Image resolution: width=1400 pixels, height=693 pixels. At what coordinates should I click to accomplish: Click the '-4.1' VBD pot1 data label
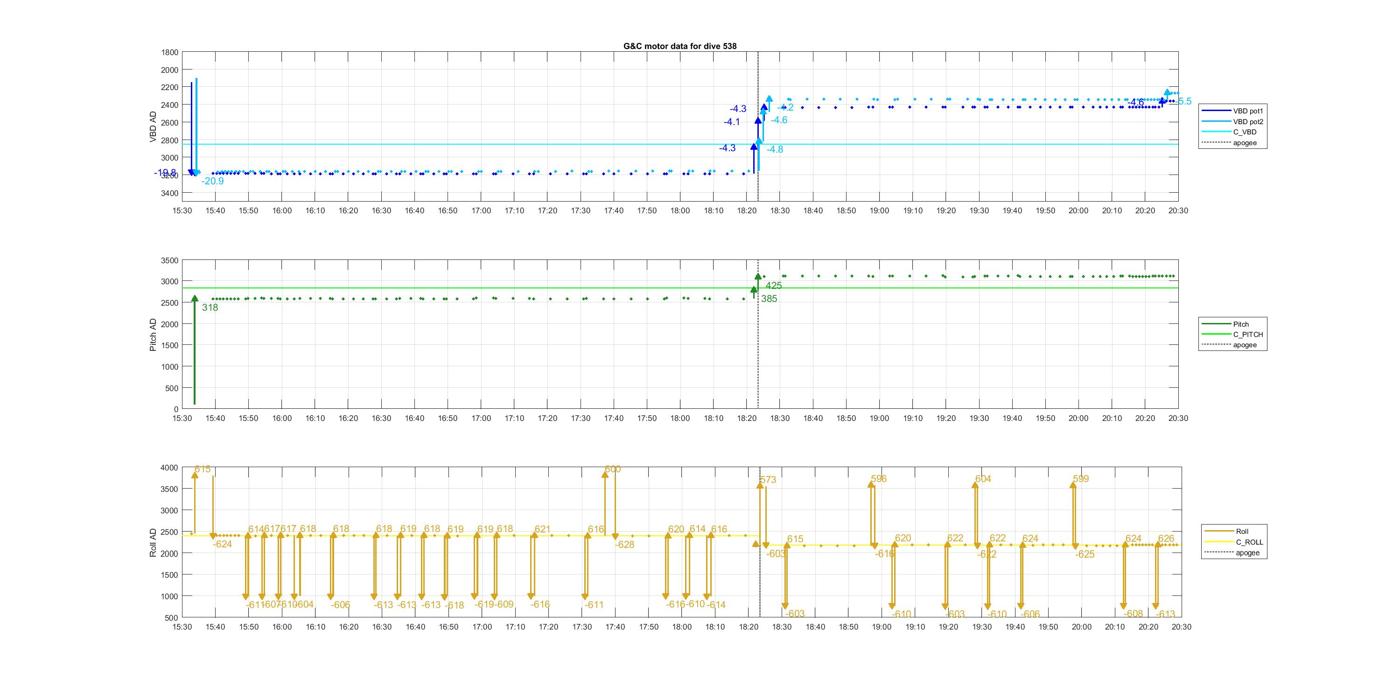(732, 122)
